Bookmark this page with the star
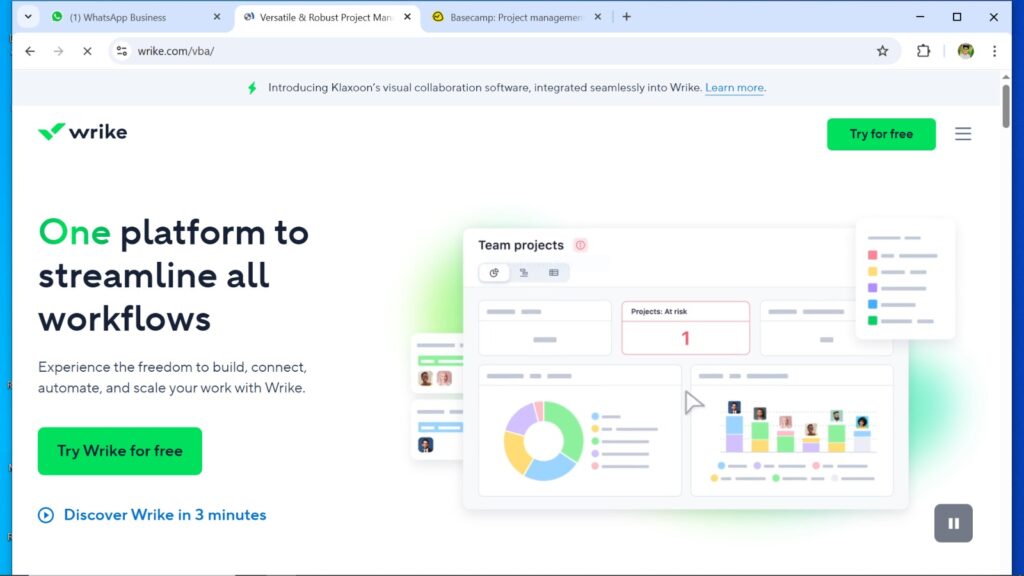Viewport: 1024px width, 576px height. coord(882,51)
